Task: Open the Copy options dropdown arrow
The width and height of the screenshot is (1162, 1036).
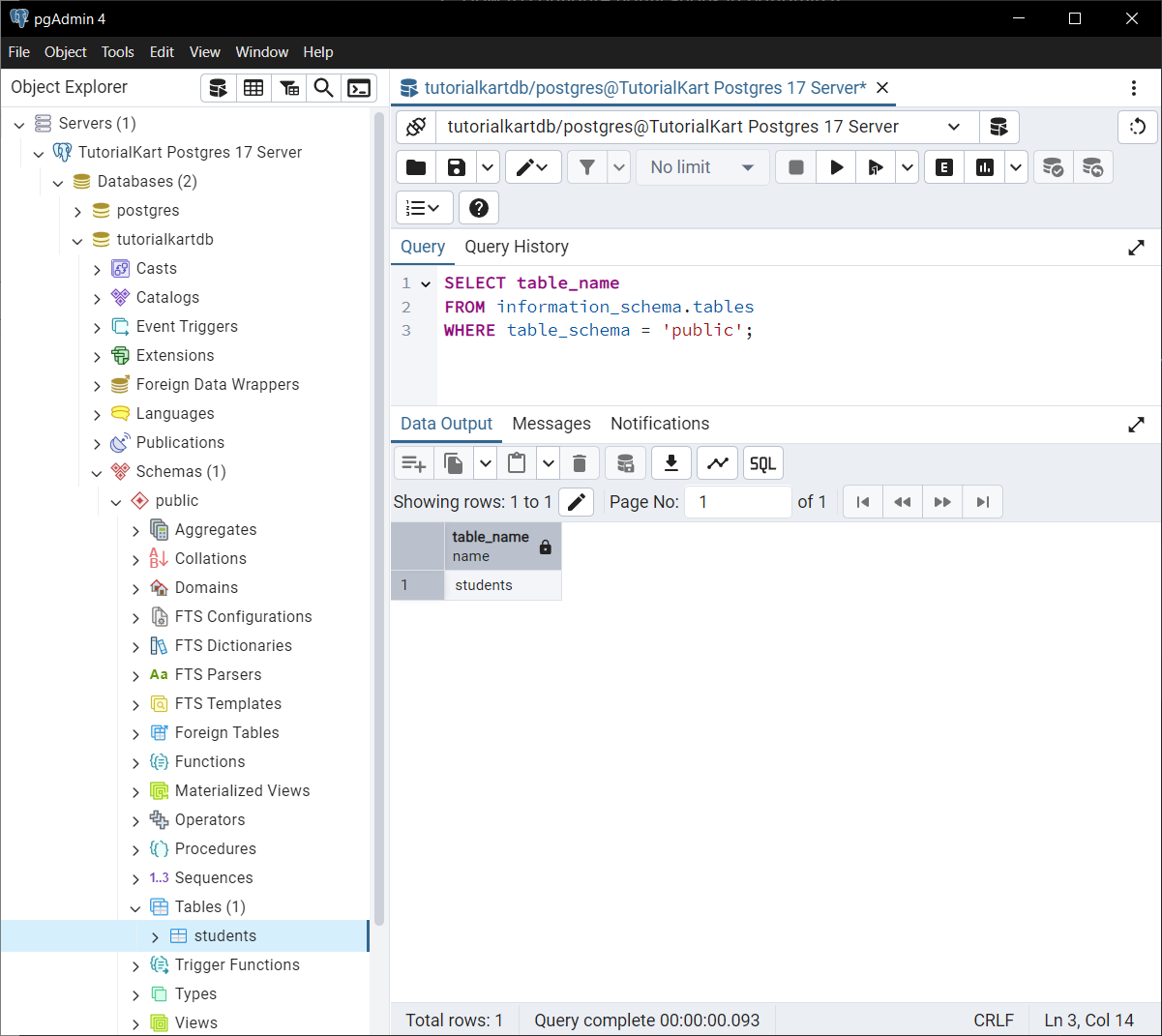Action: point(485,463)
